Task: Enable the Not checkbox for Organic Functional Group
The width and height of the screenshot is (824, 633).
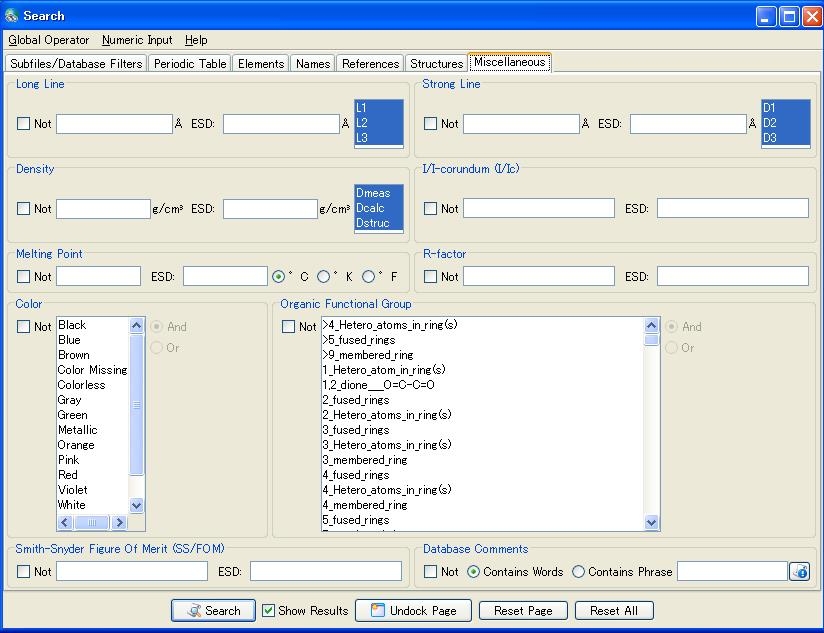Action: click(288, 326)
